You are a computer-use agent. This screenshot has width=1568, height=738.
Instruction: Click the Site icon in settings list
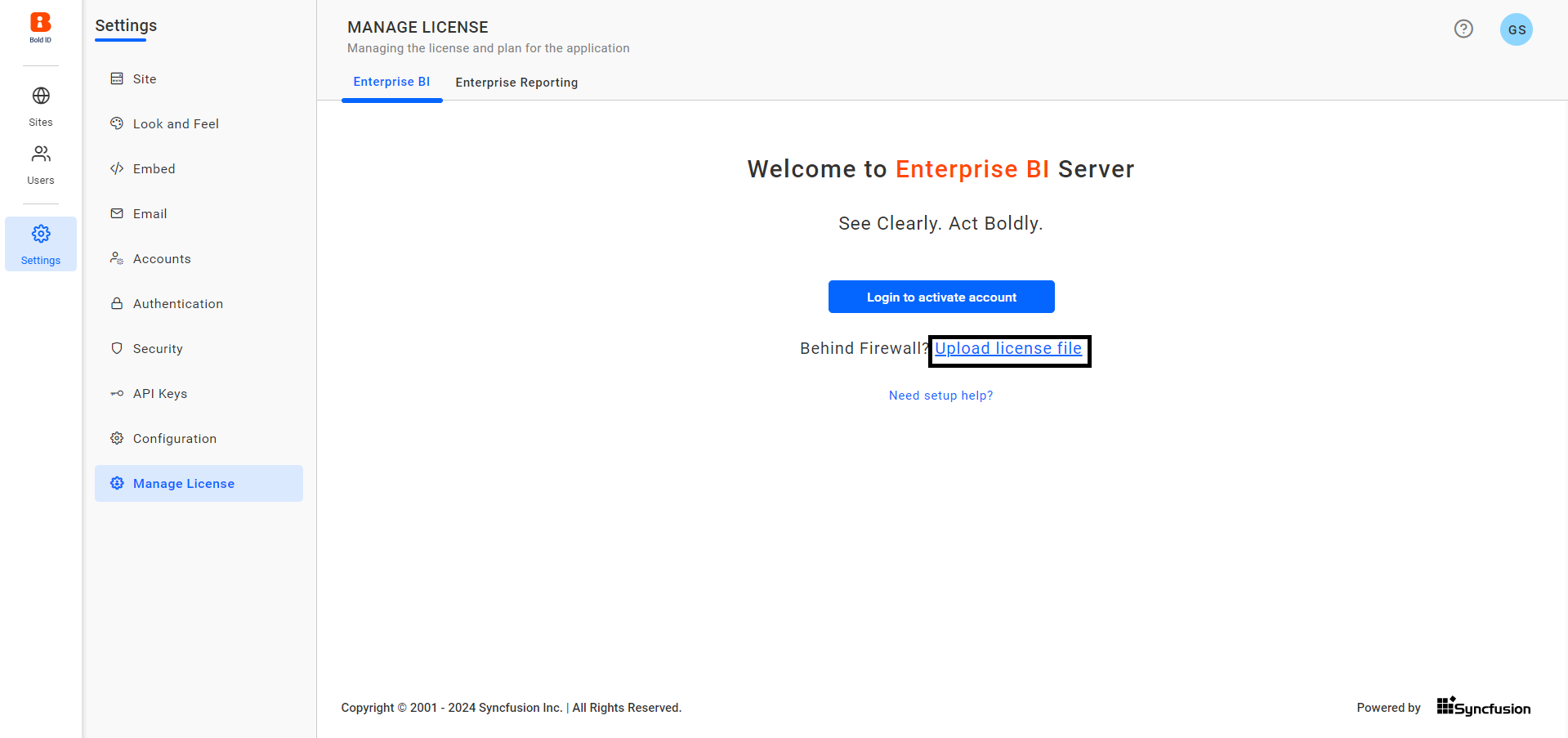[118, 78]
